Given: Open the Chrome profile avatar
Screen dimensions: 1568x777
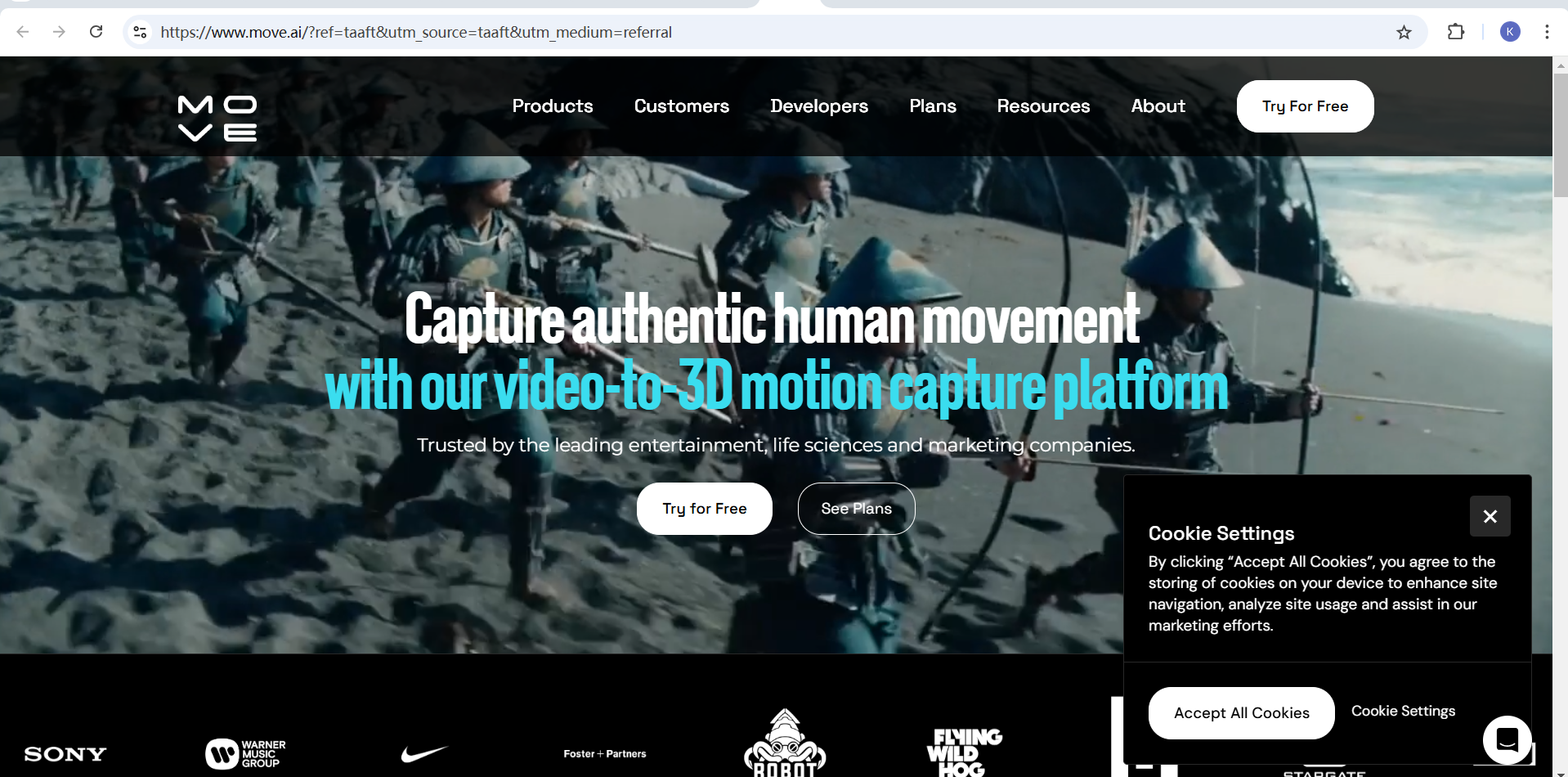Looking at the screenshot, I should (1509, 32).
